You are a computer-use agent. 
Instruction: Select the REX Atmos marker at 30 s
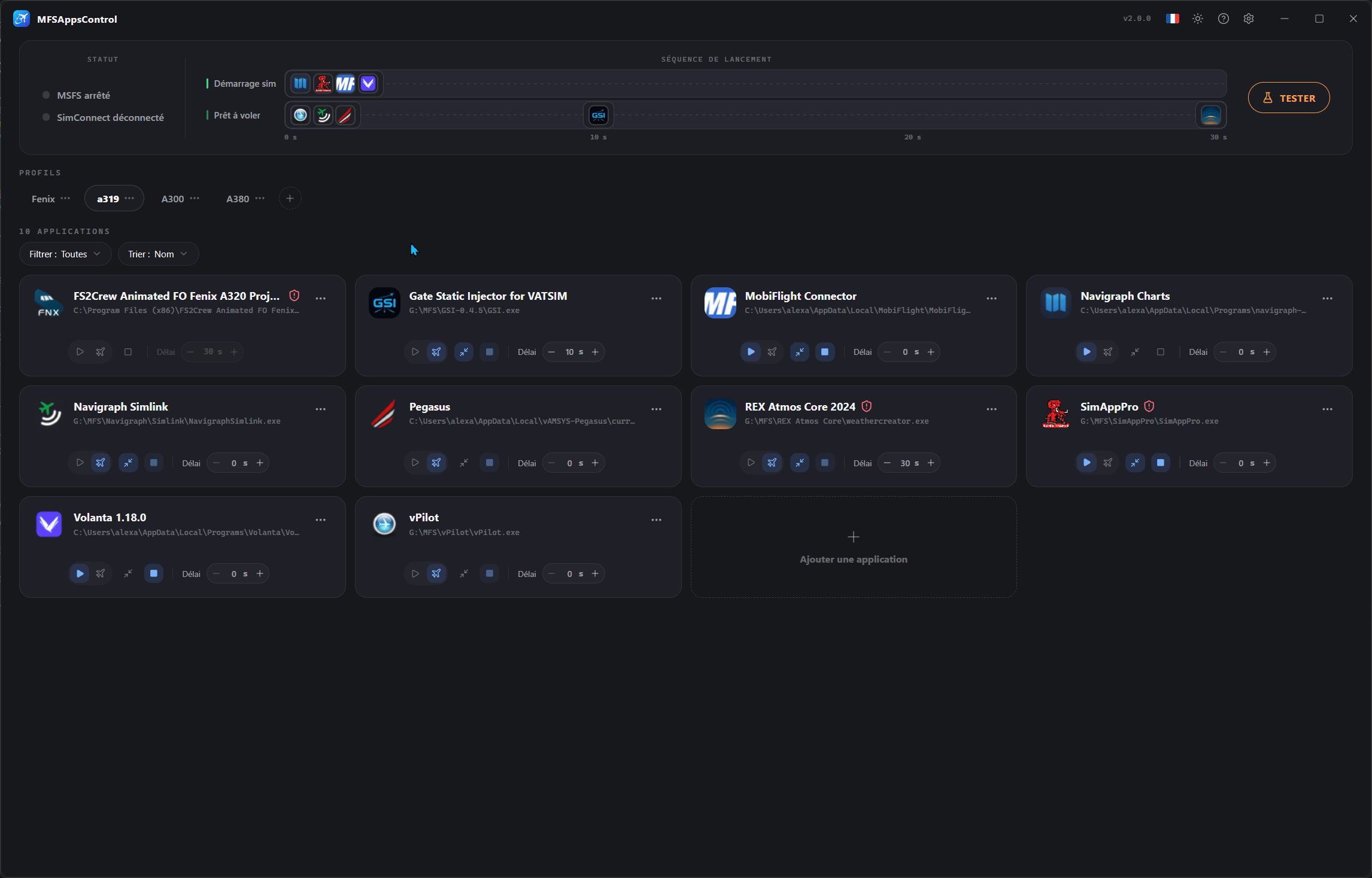pos(1210,115)
